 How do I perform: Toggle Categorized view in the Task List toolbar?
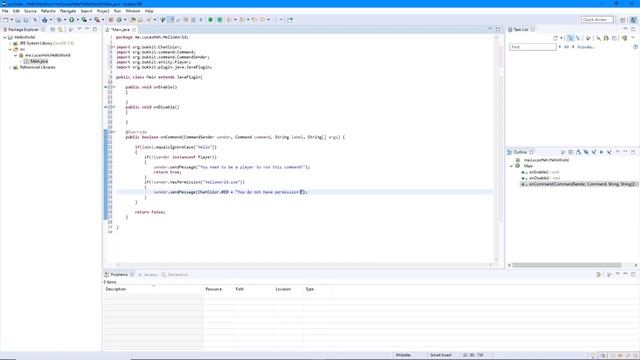tap(570, 38)
